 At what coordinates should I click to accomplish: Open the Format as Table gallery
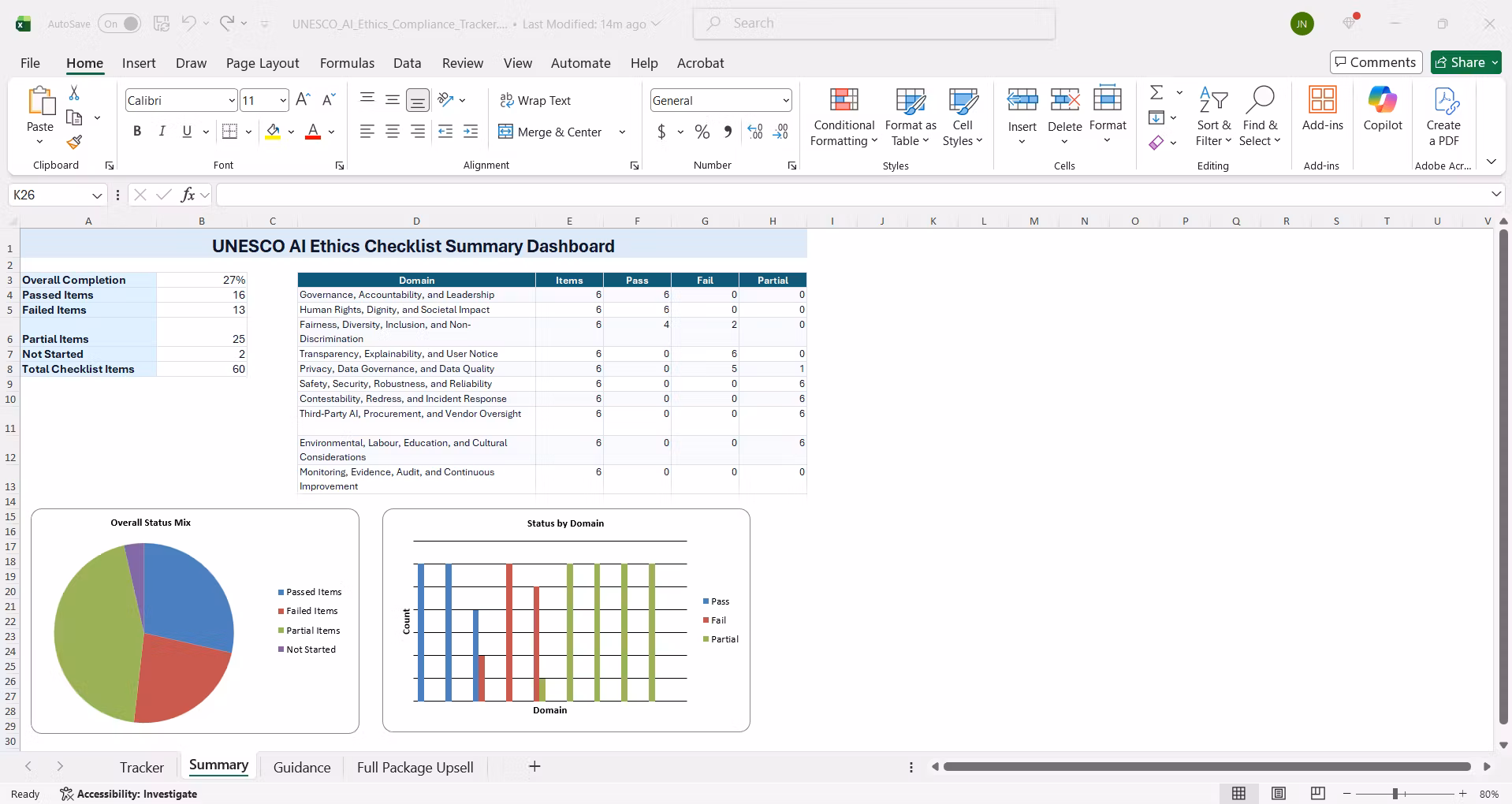pos(911,117)
